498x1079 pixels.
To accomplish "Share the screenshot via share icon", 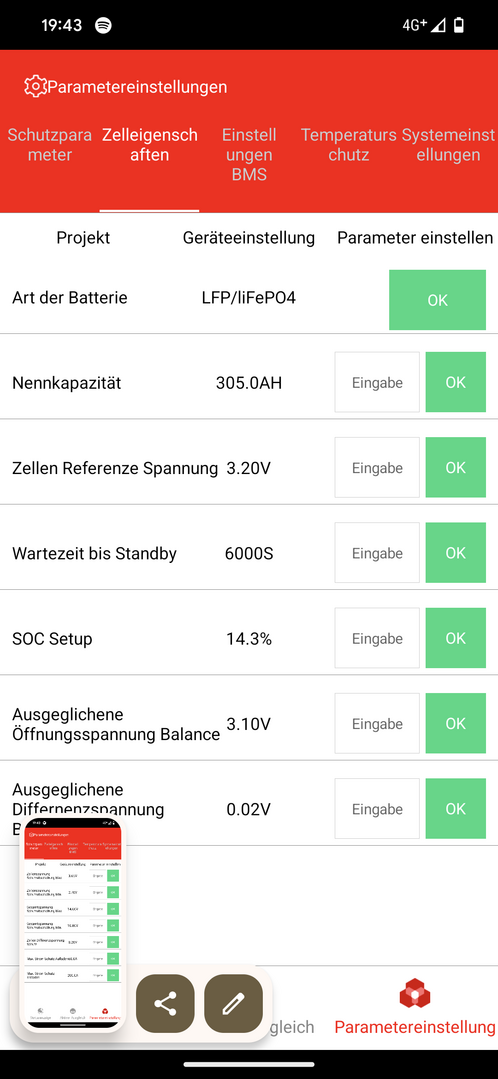I will (x=165, y=1003).
